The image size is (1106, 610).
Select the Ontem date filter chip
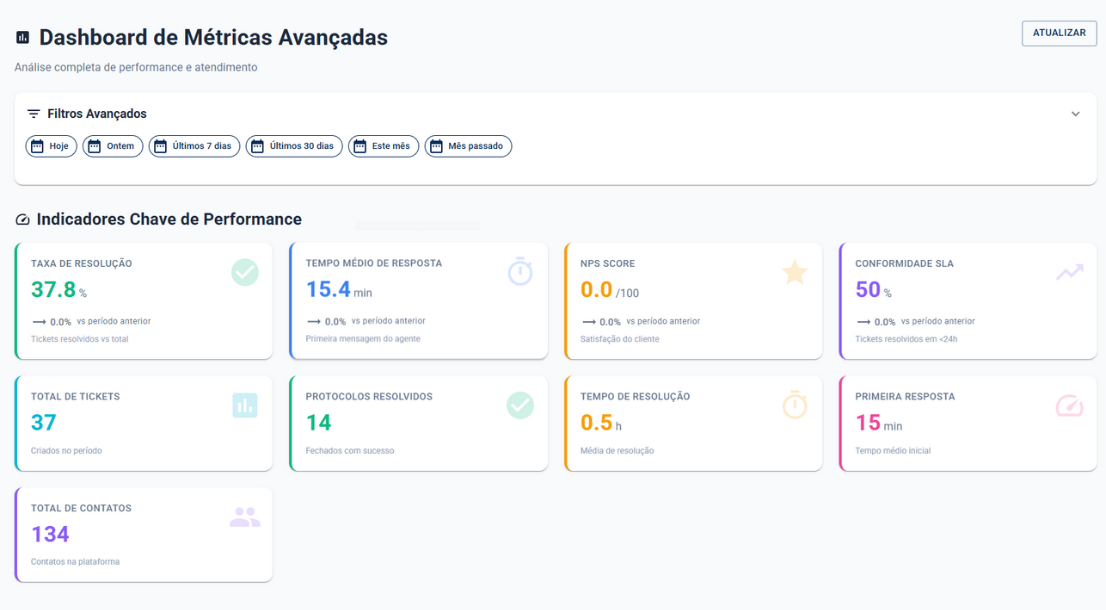[x=113, y=146]
